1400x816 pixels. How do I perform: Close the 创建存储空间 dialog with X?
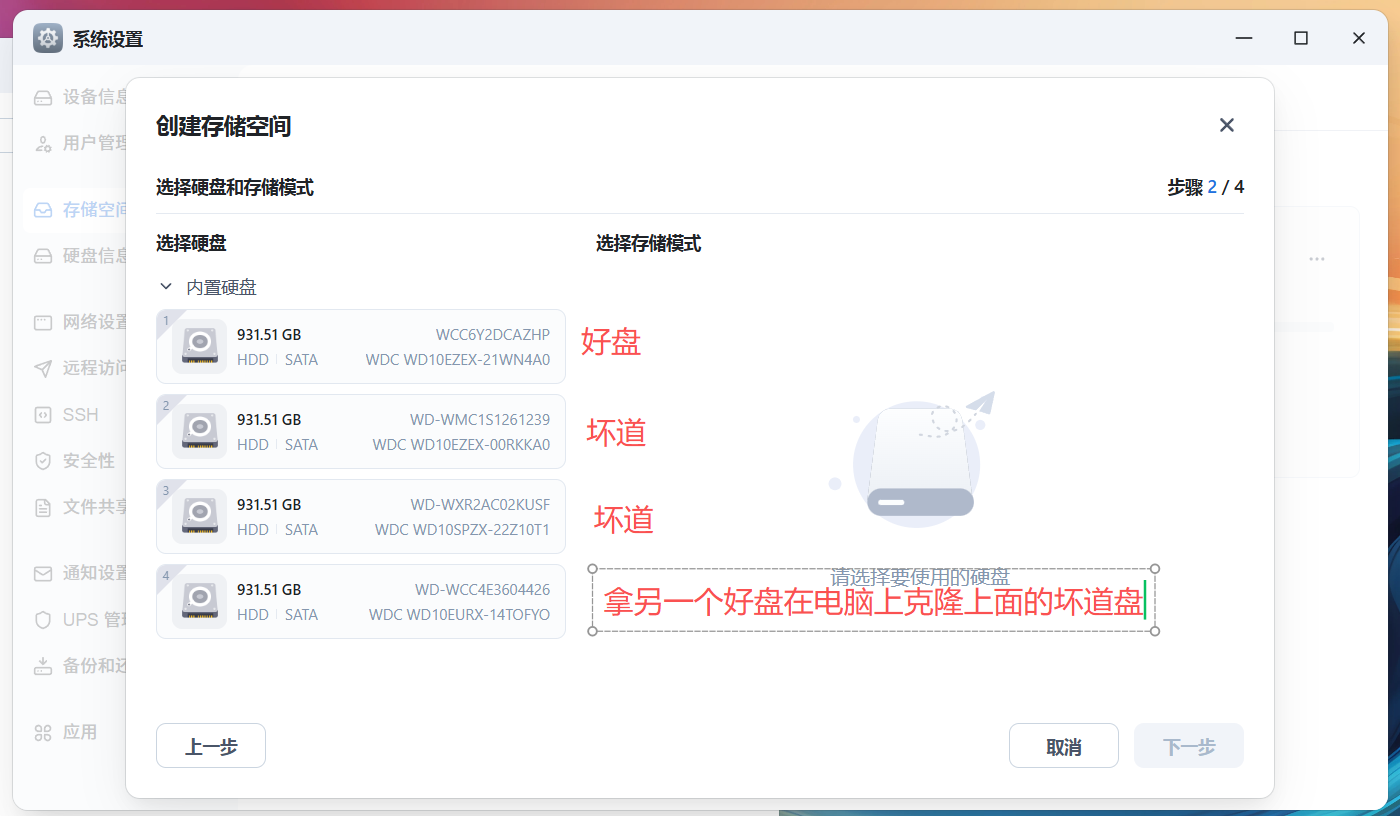coord(1227,125)
